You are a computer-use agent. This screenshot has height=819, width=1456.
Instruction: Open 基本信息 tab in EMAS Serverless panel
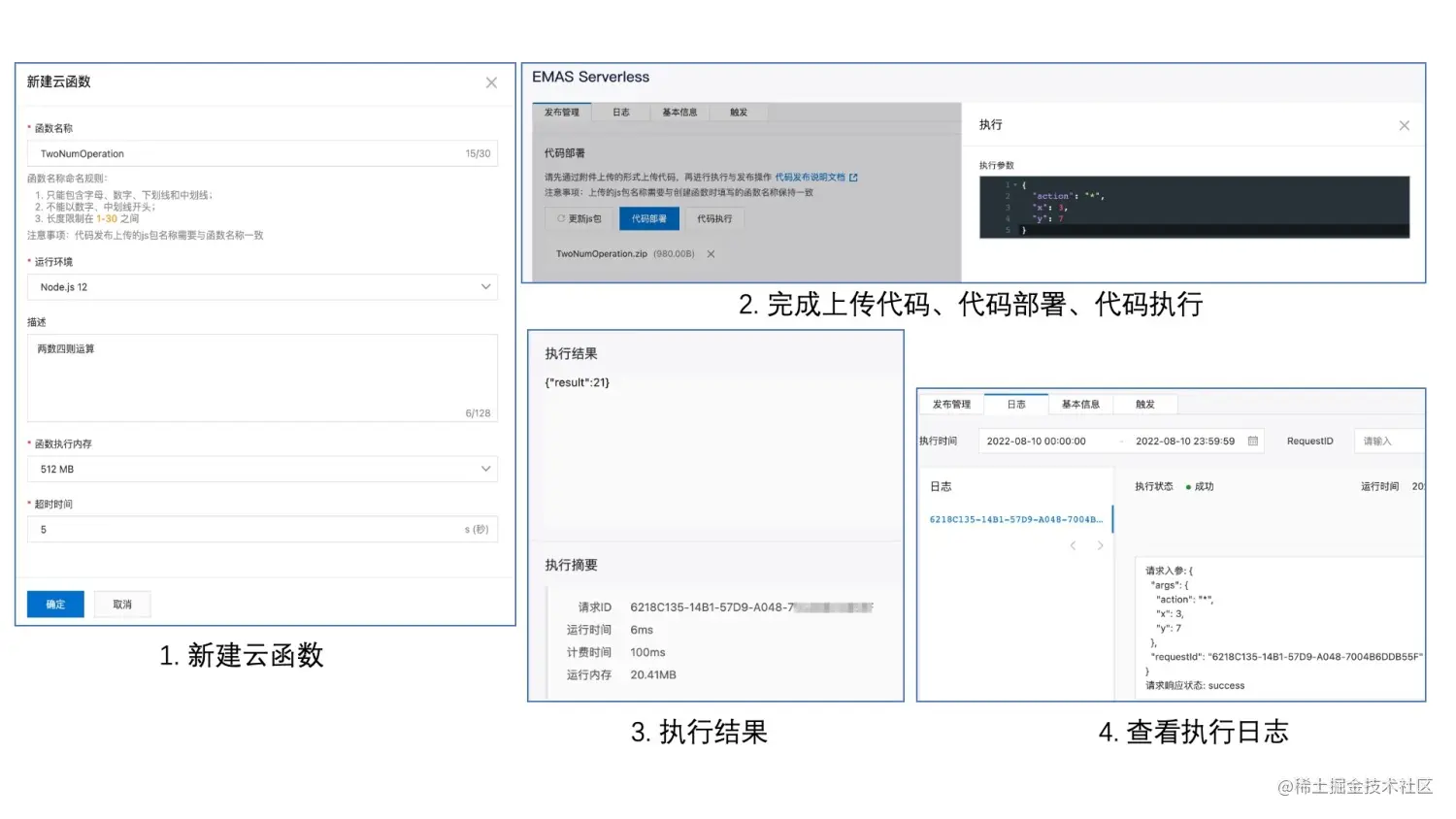[679, 113]
